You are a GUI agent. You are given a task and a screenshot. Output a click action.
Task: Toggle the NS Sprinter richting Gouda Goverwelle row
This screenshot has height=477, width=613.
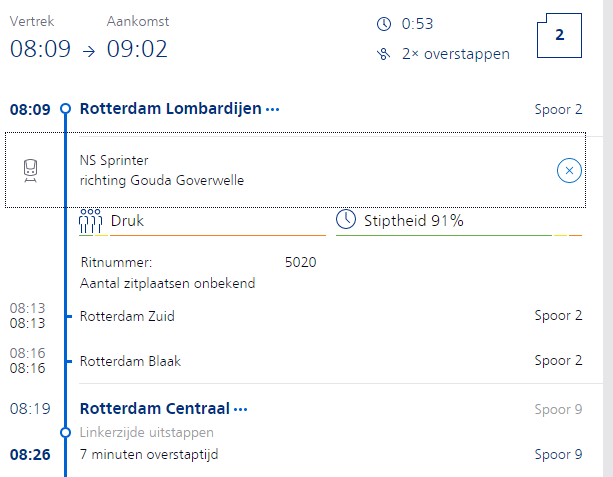click(296, 170)
